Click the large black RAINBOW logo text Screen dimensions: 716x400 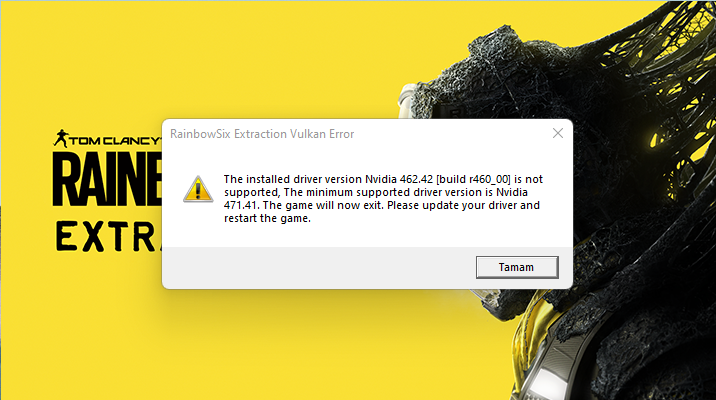[107, 179]
